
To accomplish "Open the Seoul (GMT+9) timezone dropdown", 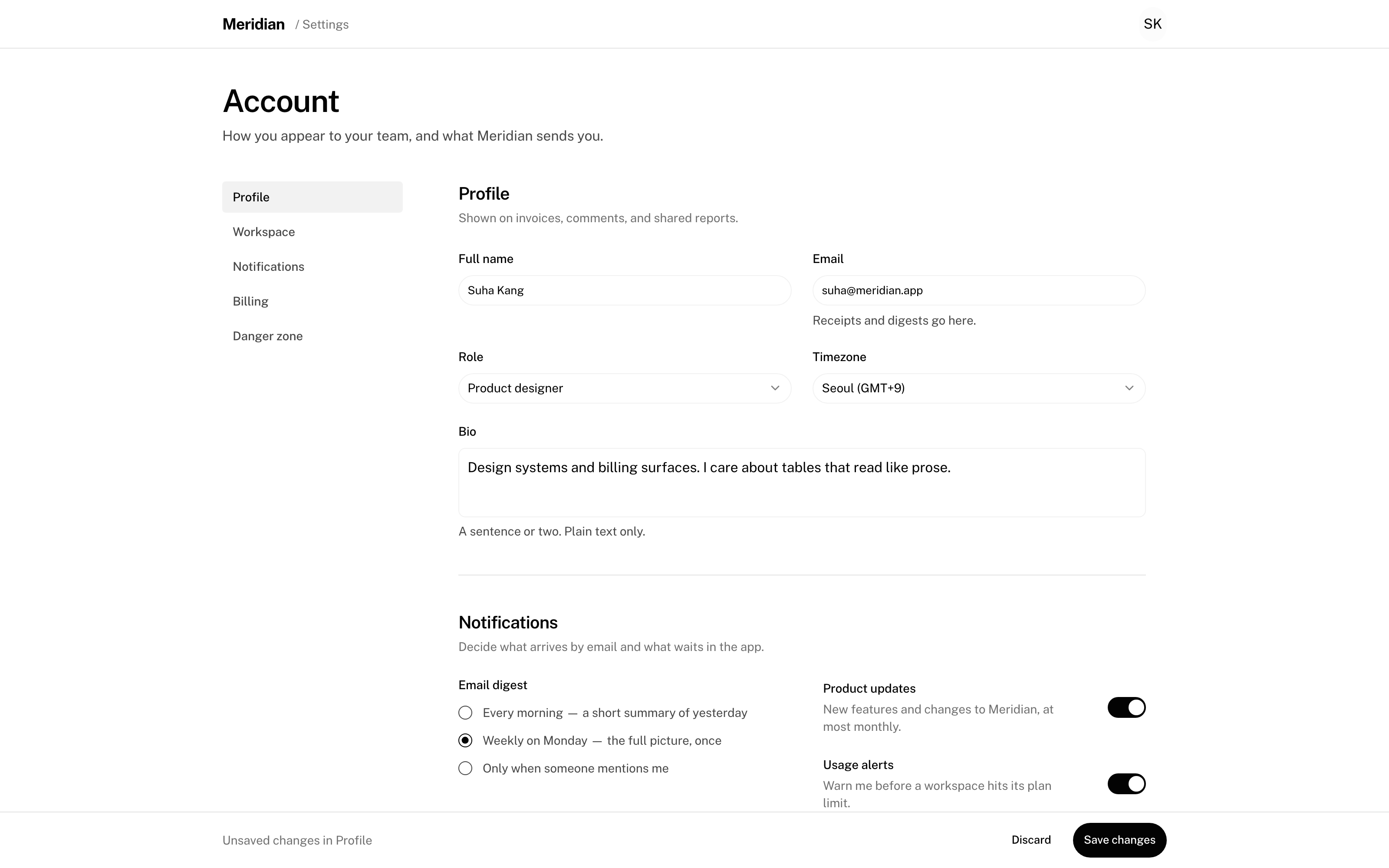I will pos(979,388).
